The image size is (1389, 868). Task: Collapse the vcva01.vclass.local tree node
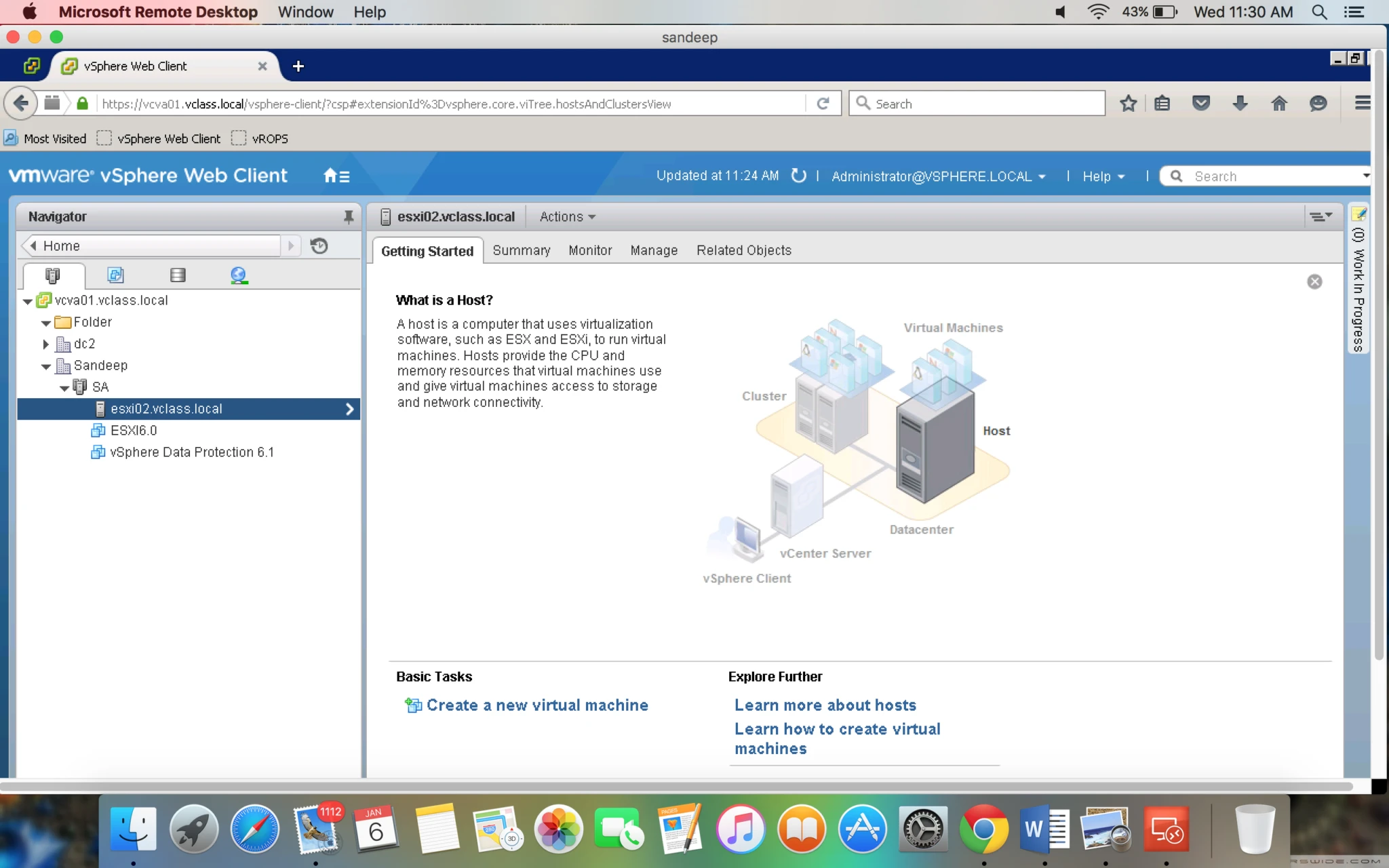coord(27,301)
